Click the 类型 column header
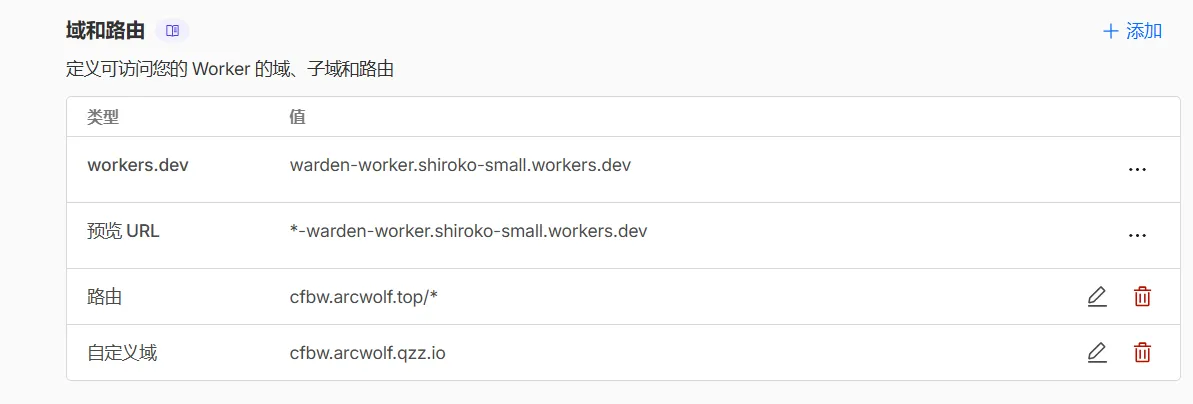Screen dimensions: 1193x404 (x=103, y=117)
